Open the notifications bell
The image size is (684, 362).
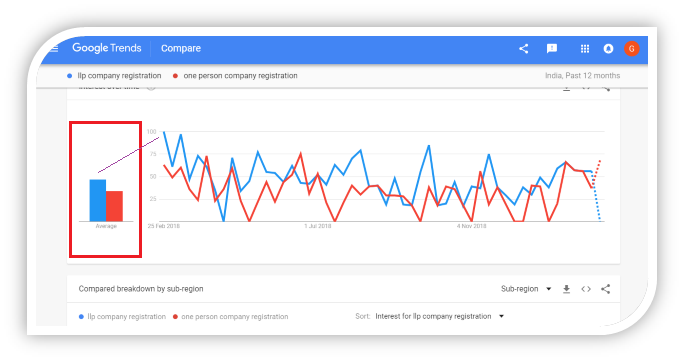point(608,48)
